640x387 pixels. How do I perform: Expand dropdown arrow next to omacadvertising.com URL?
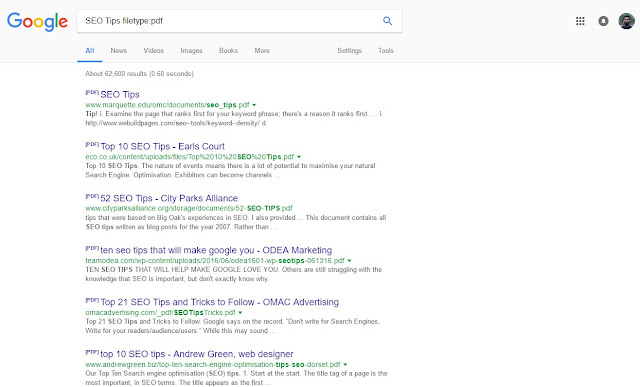(x=240, y=312)
